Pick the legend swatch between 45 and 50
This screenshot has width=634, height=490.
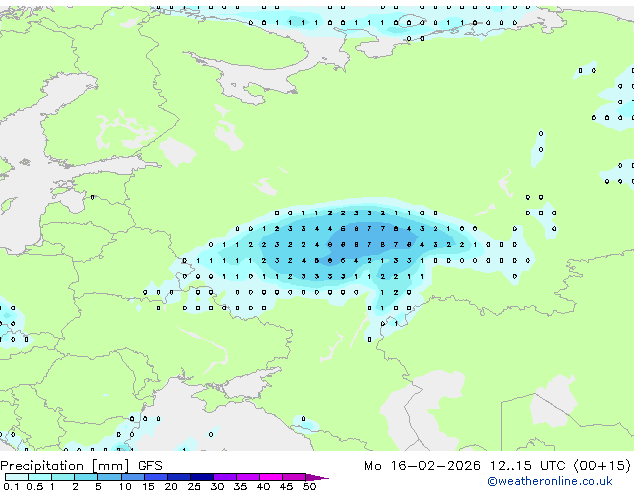294,477
